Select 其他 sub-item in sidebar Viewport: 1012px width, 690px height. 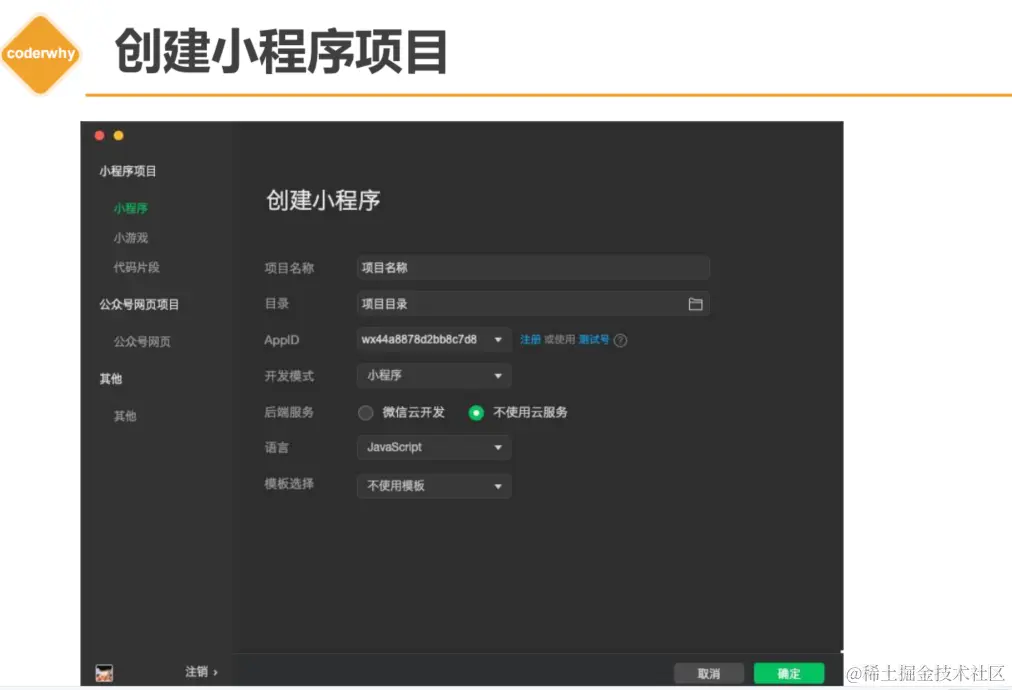125,416
